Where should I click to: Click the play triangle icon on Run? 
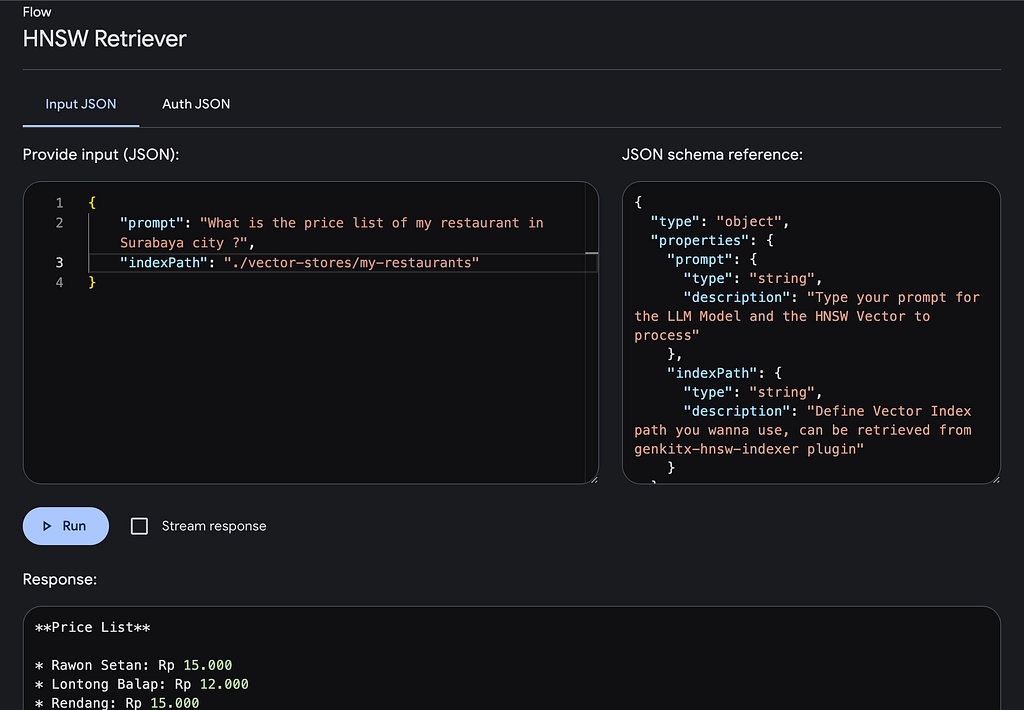[47, 526]
